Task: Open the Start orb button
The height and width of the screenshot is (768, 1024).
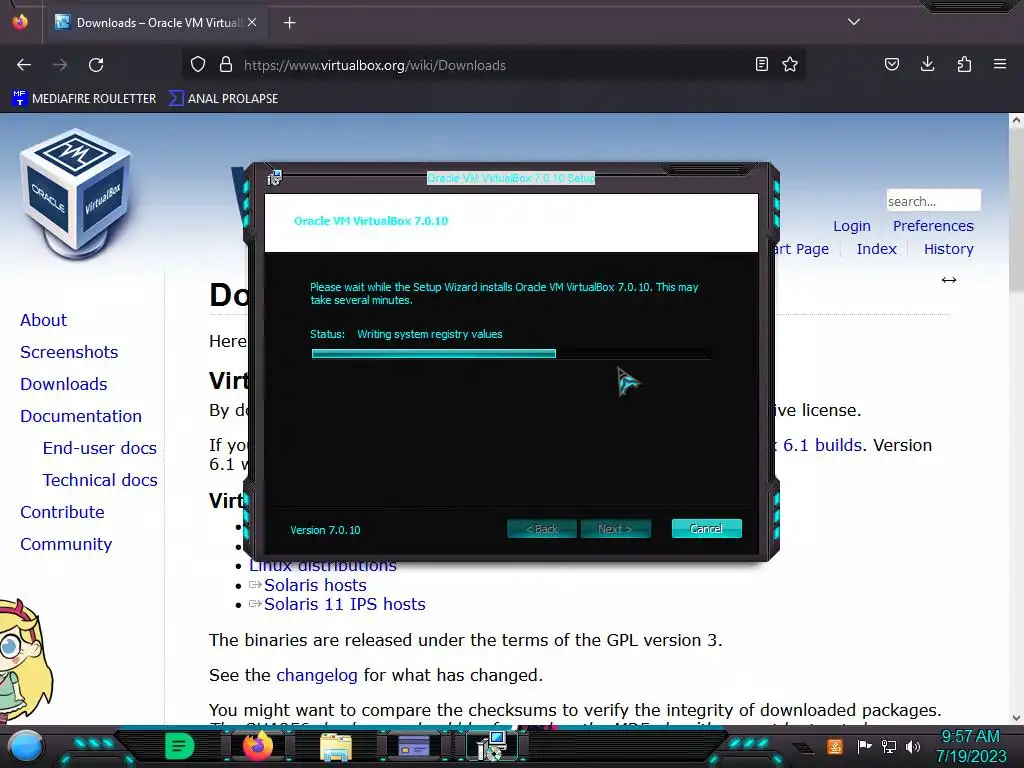Action: click(x=25, y=747)
